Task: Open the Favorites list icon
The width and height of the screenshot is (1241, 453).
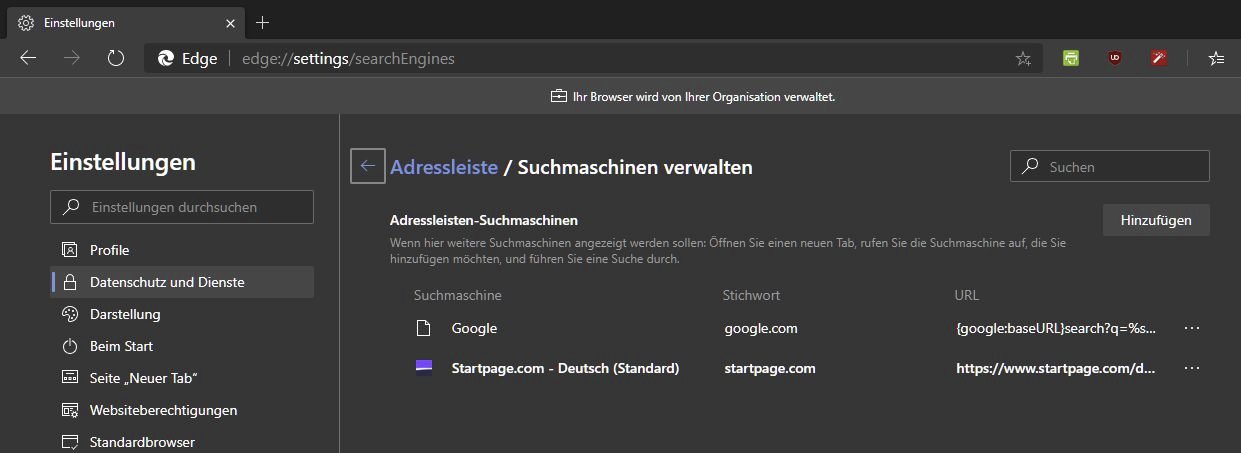Action: click(1216, 59)
